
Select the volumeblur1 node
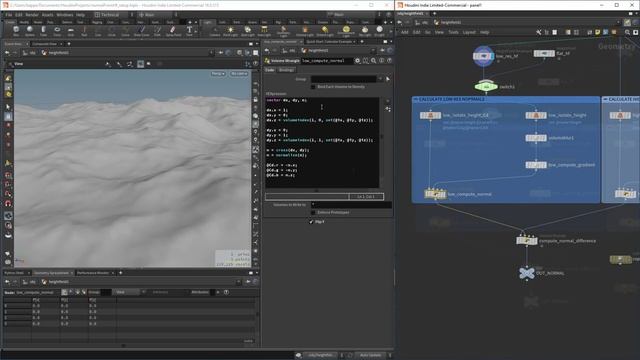(x=536, y=138)
